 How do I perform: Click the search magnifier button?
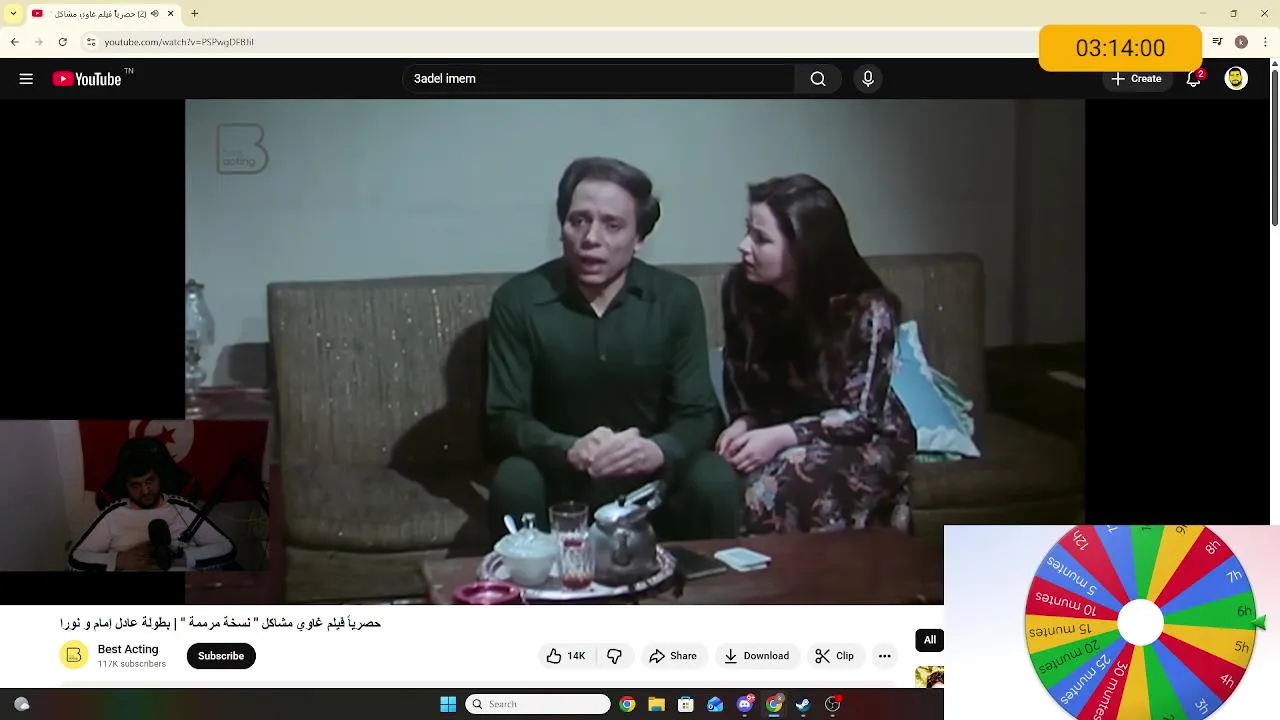[x=818, y=79]
